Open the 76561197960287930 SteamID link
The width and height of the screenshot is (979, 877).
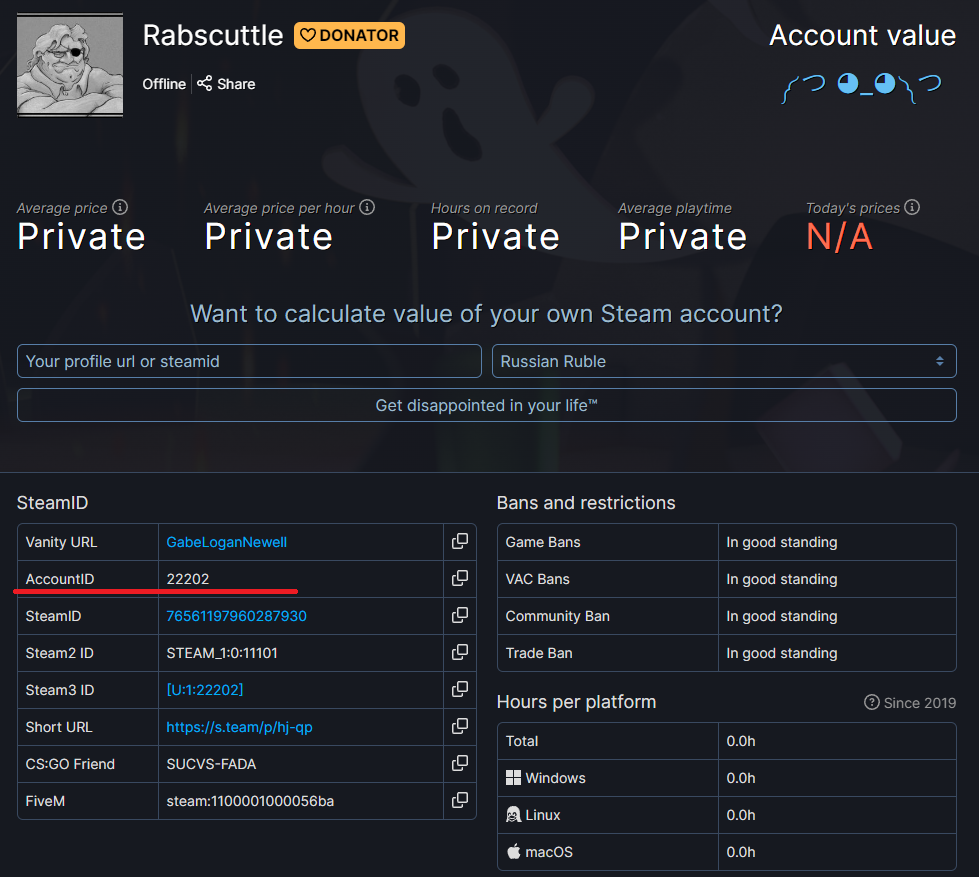[237, 616]
